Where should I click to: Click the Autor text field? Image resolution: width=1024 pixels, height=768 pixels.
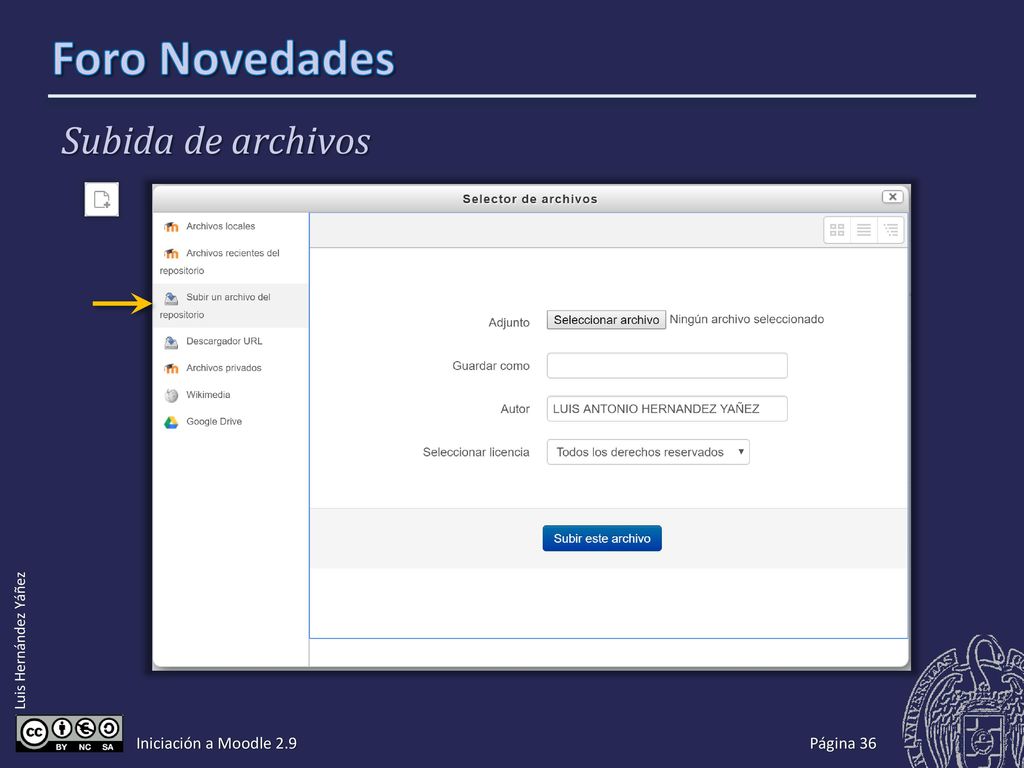coord(667,409)
